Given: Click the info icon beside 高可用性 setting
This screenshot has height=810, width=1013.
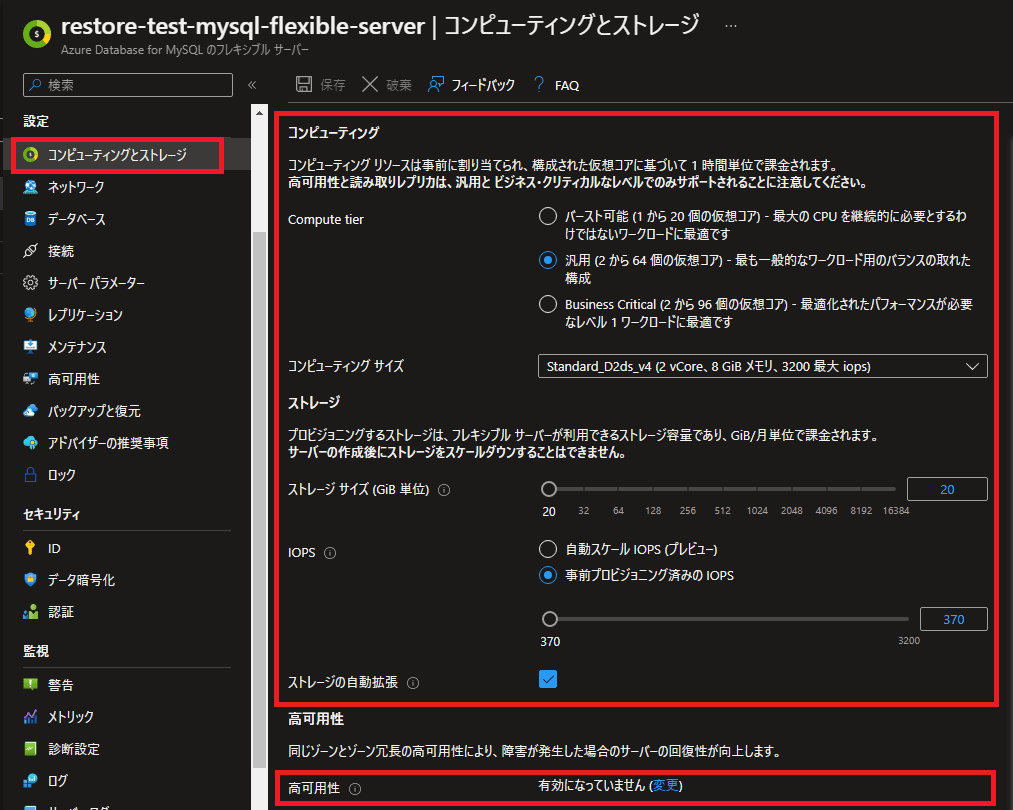Looking at the screenshot, I should click(x=355, y=789).
